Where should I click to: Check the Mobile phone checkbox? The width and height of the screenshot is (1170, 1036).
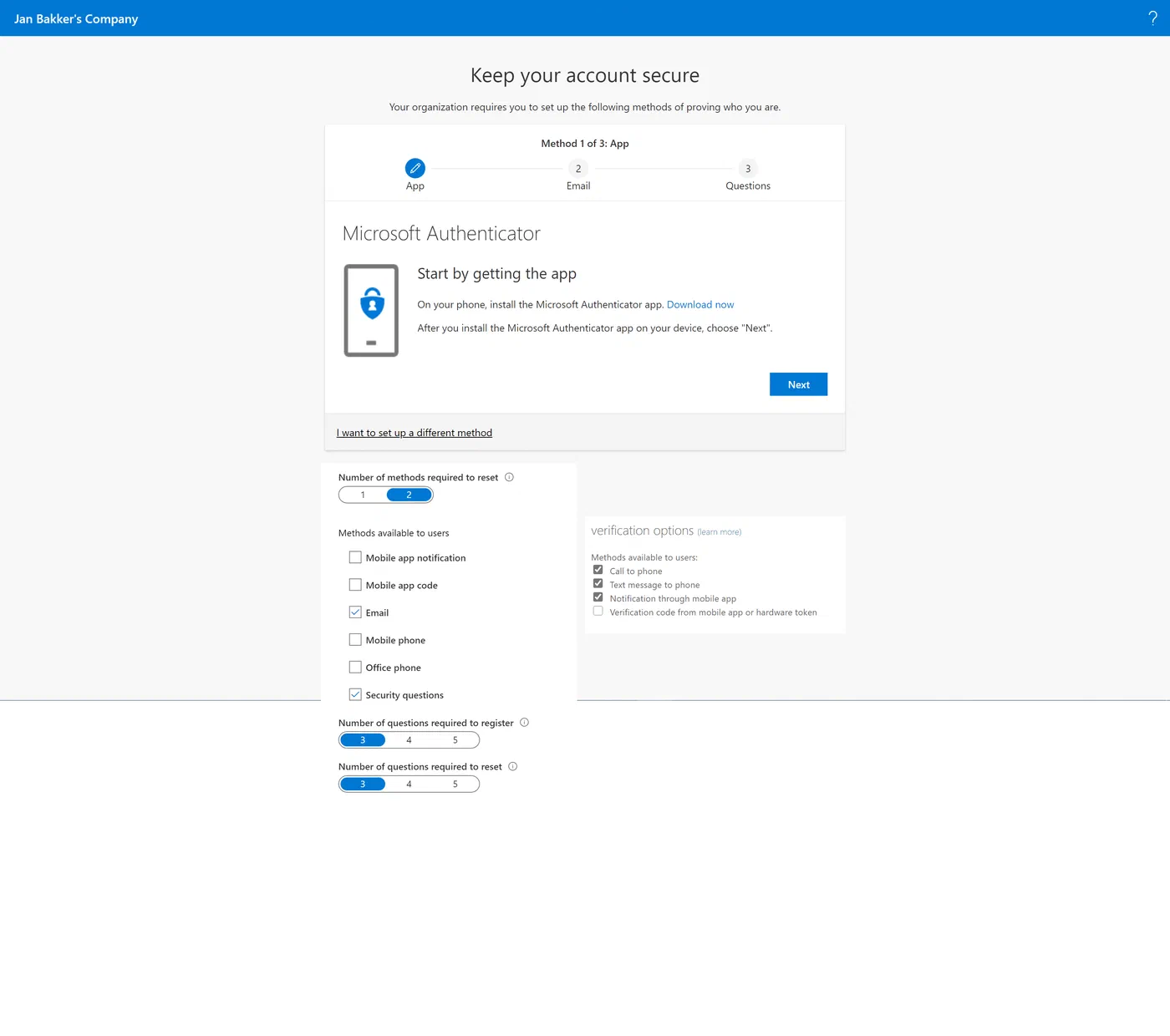click(x=355, y=640)
